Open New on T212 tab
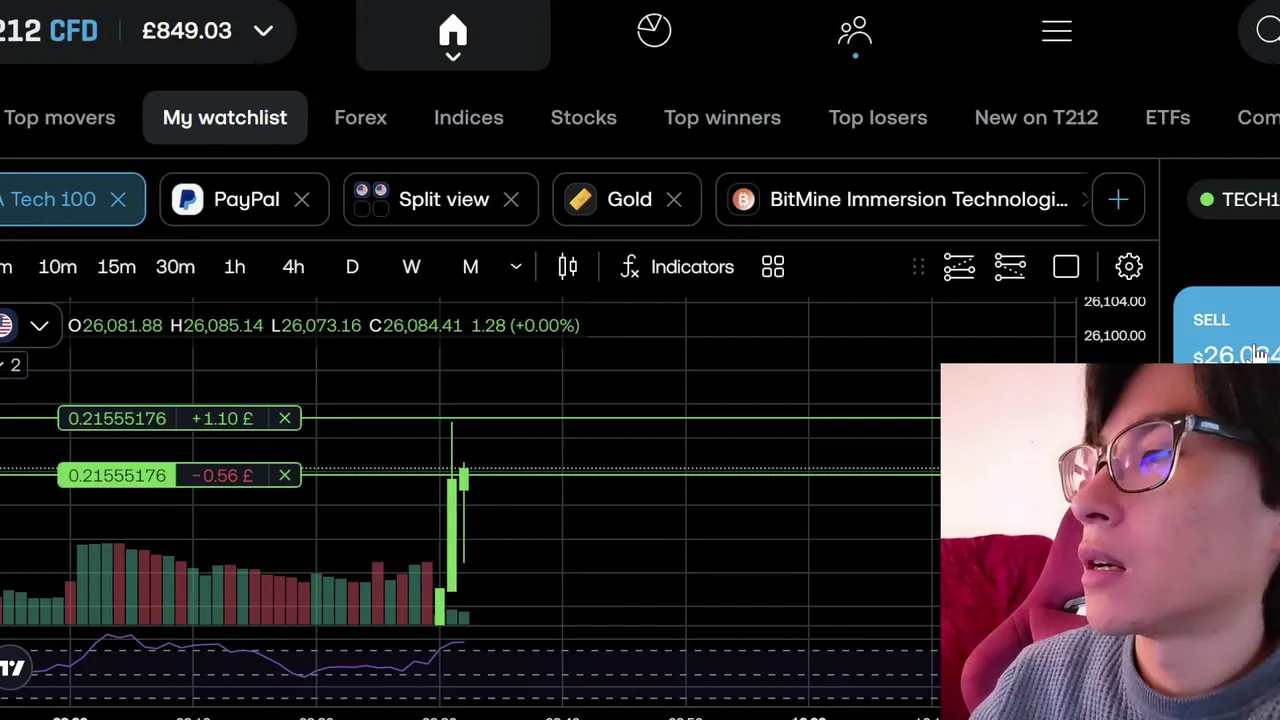 [x=1036, y=118]
